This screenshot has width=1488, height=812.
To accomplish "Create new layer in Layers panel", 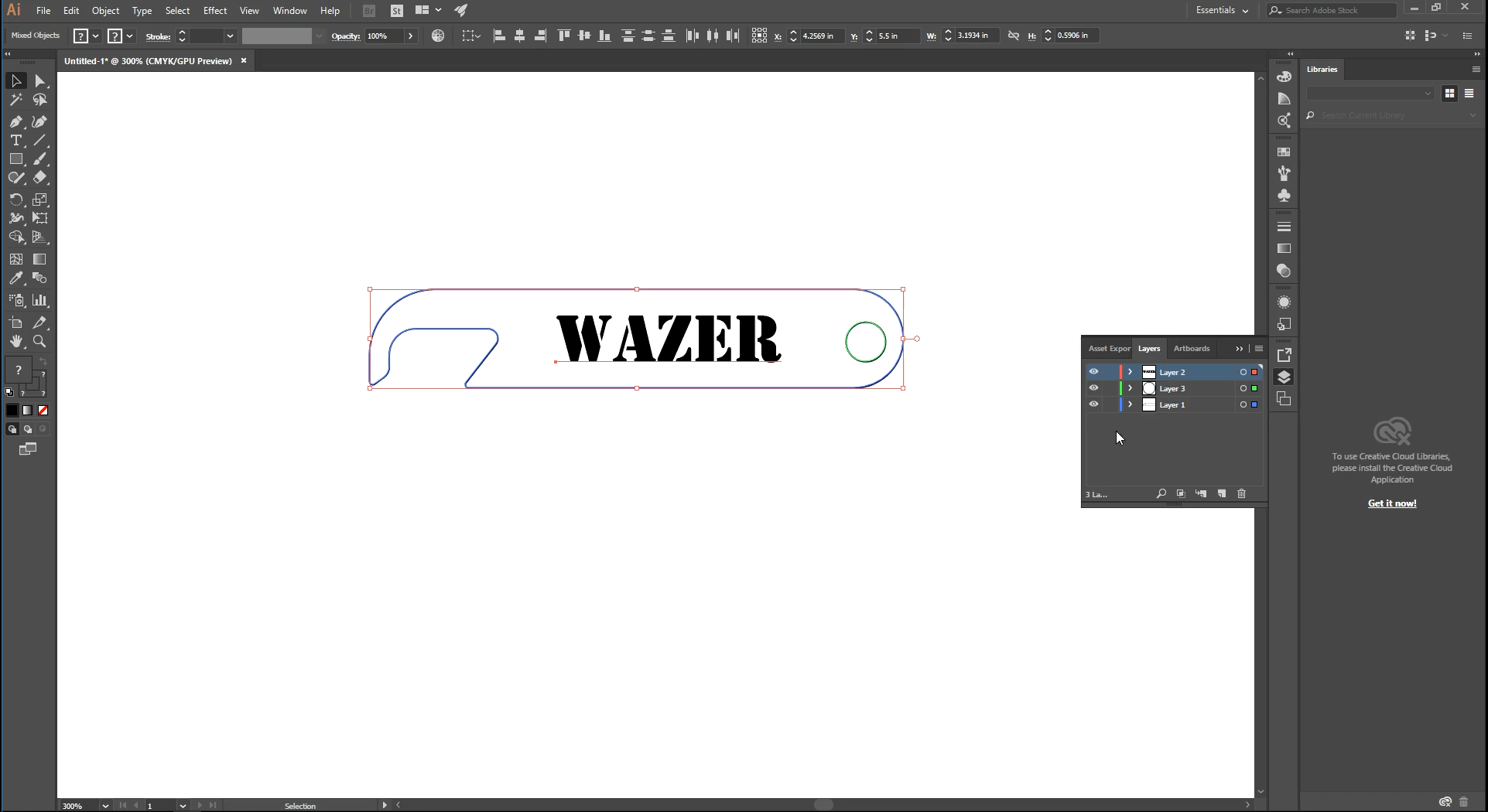I will [1222, 493].
